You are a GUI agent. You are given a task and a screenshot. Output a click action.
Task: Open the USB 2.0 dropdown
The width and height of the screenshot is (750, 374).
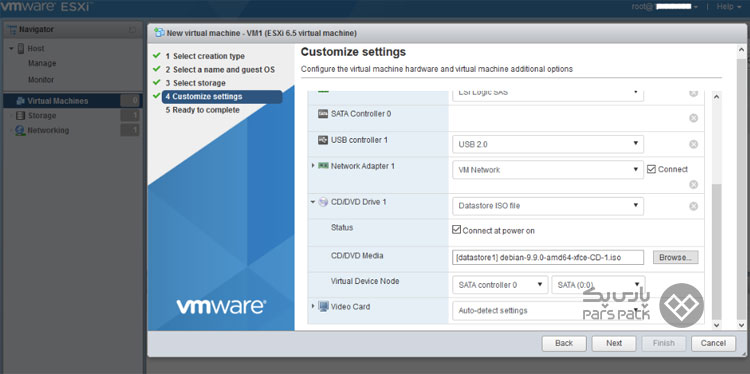pos(548,144)
